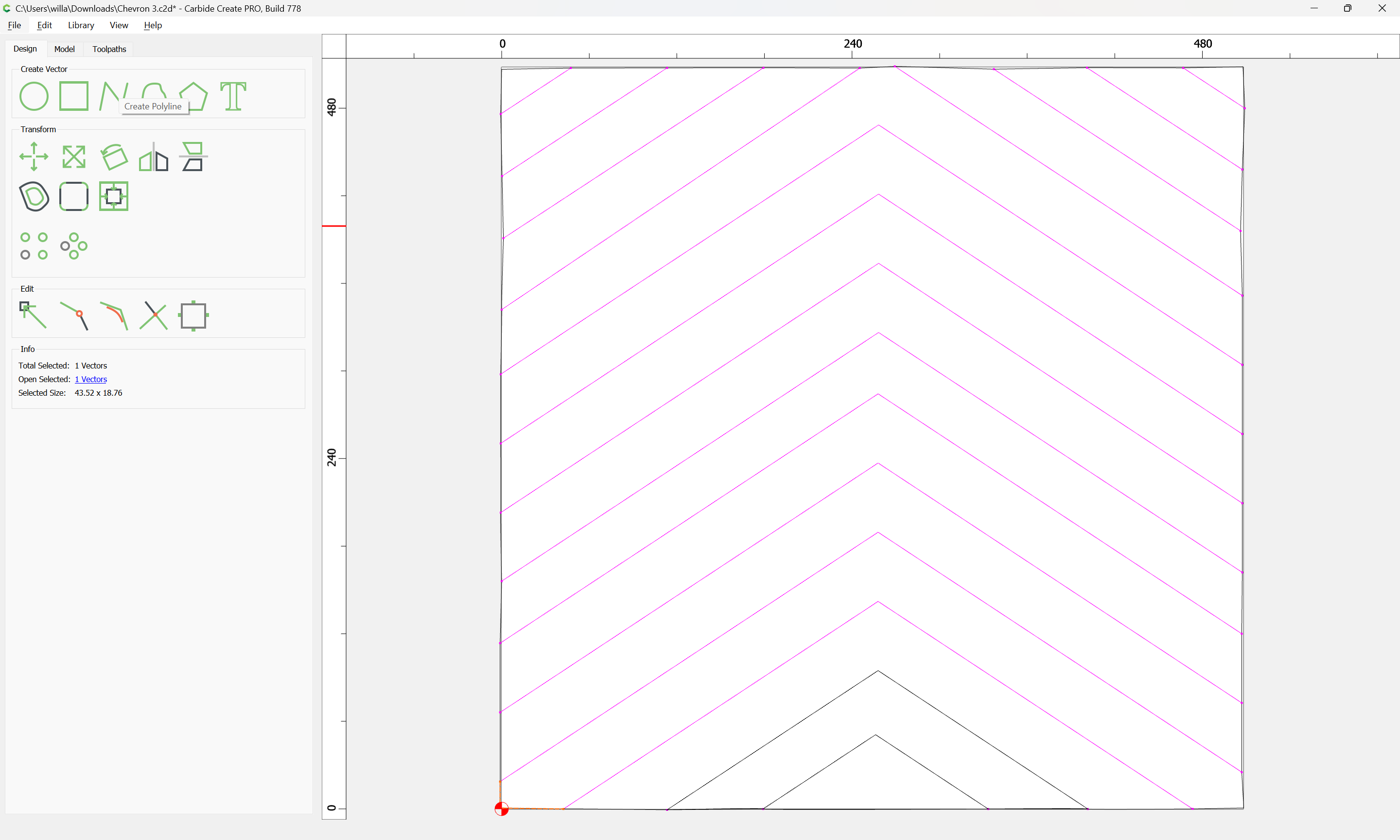Click the 240 mark on horizontal ruler

(853, 44)
